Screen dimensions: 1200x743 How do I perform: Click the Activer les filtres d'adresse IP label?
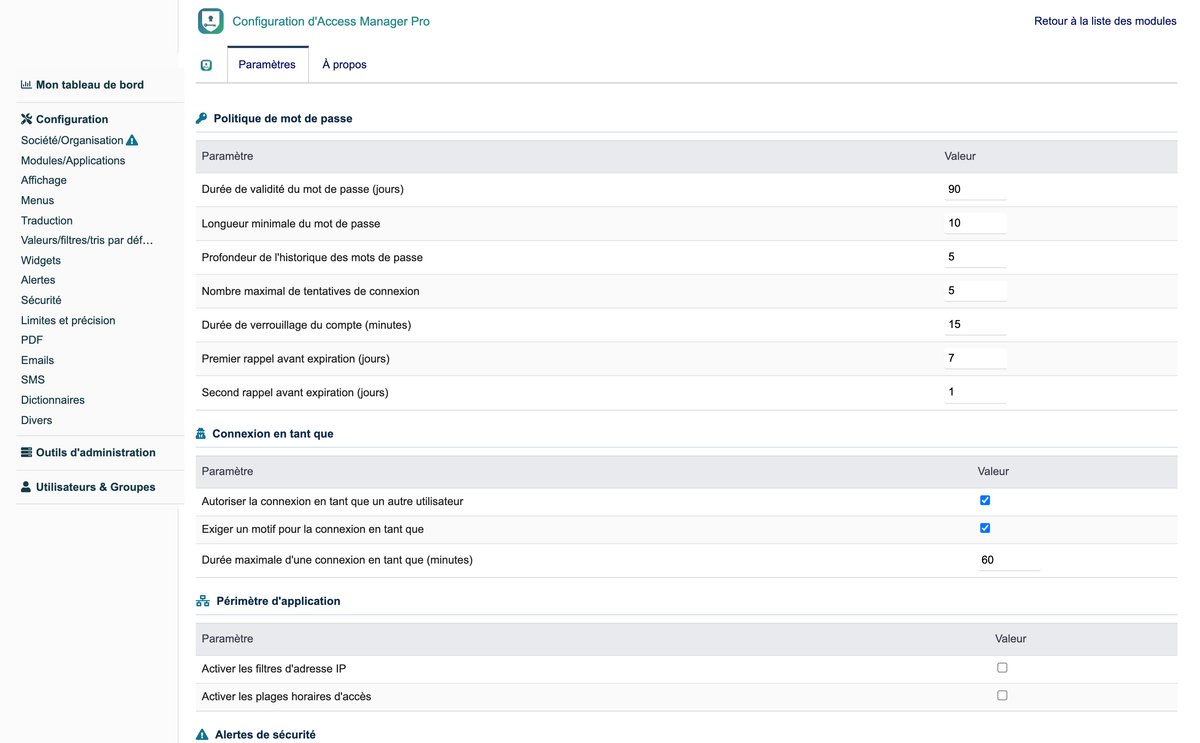click(x=274, y=668)
